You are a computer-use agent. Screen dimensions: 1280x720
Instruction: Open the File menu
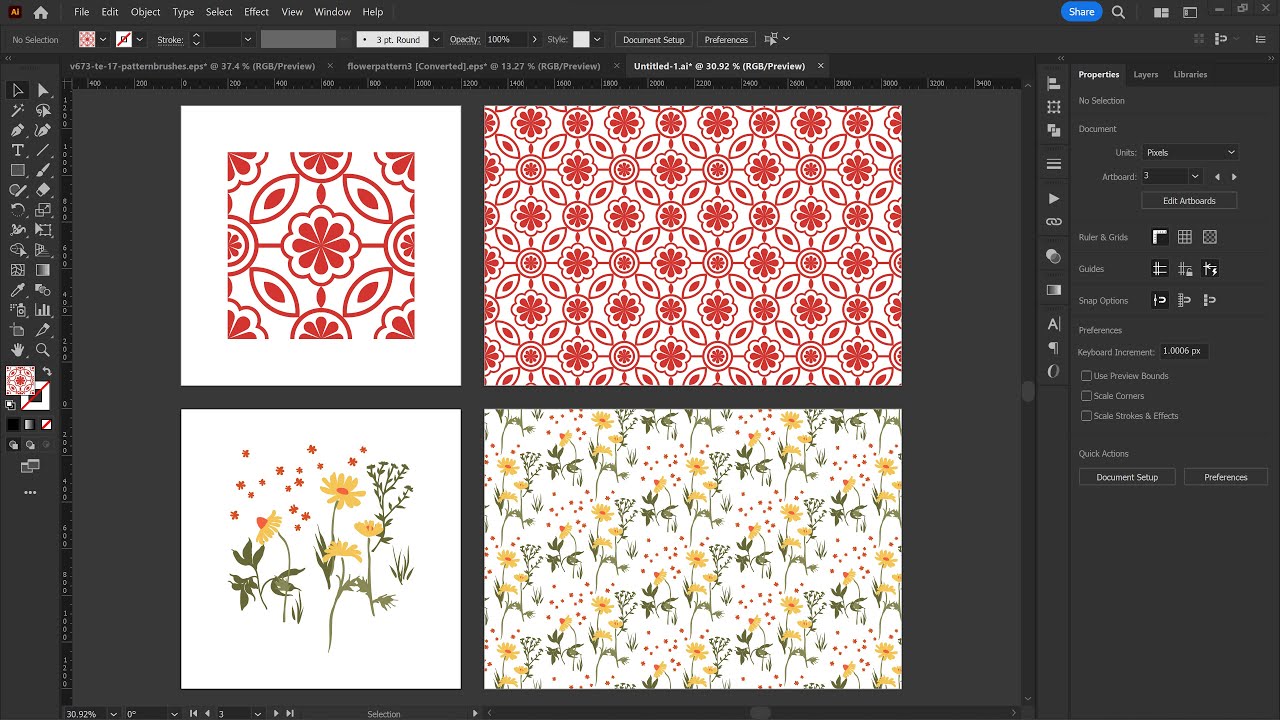coord(81,12)
